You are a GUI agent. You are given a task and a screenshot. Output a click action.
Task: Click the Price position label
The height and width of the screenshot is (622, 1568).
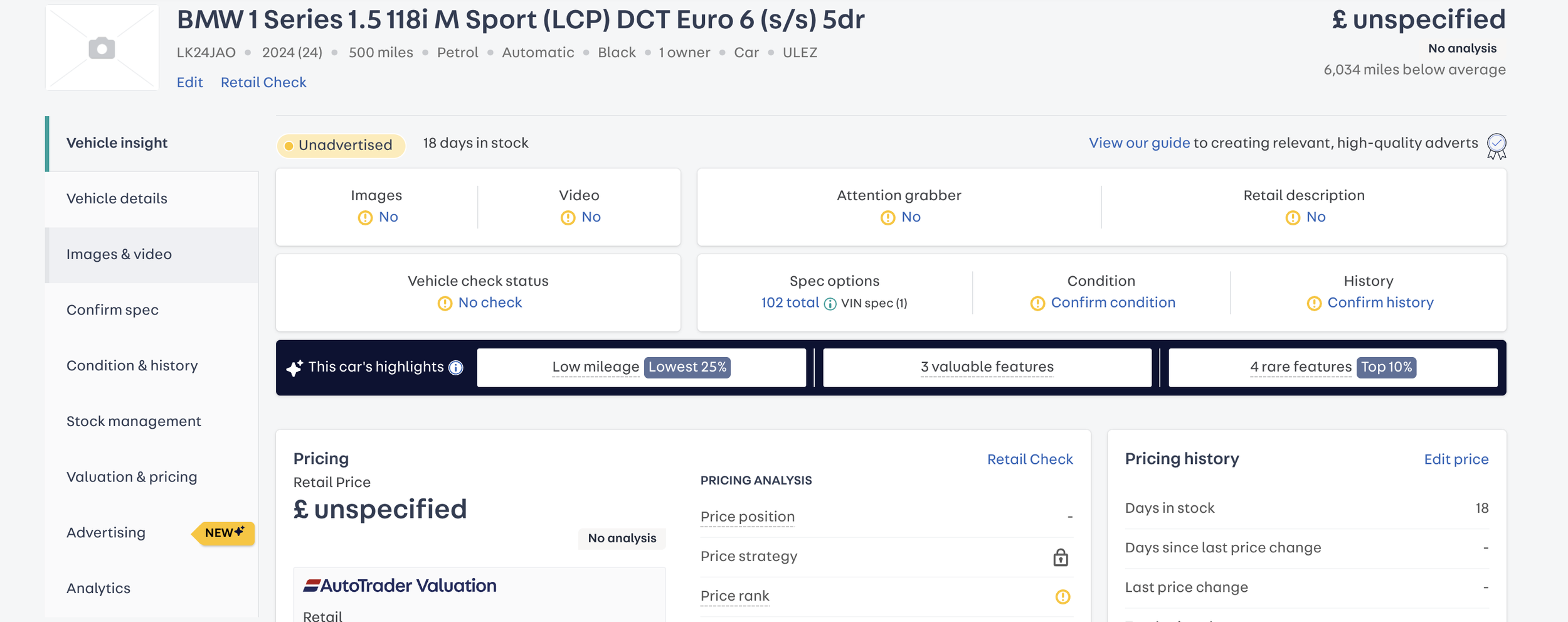point(748,517)
